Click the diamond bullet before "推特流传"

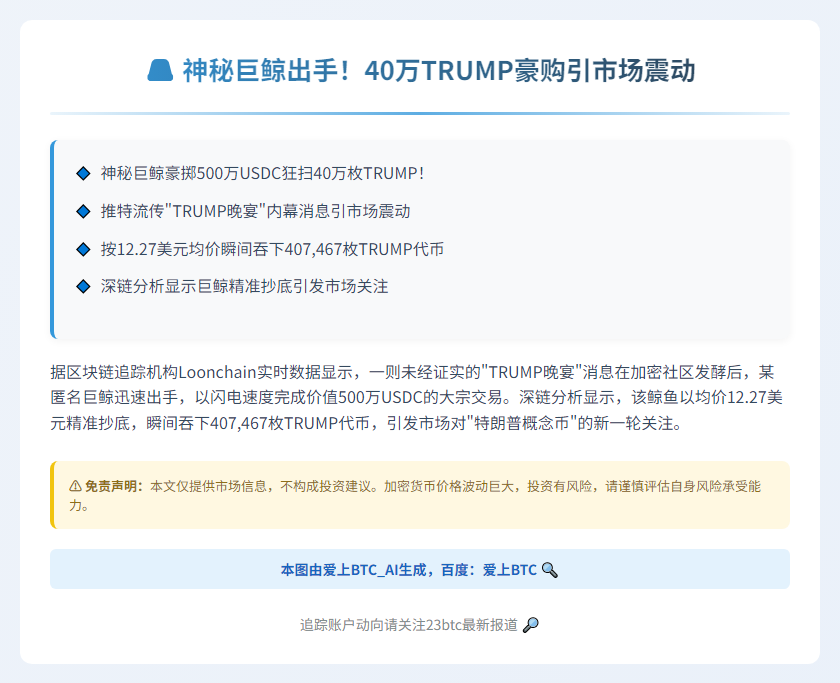pyautogui.click(x=83, y=211)
